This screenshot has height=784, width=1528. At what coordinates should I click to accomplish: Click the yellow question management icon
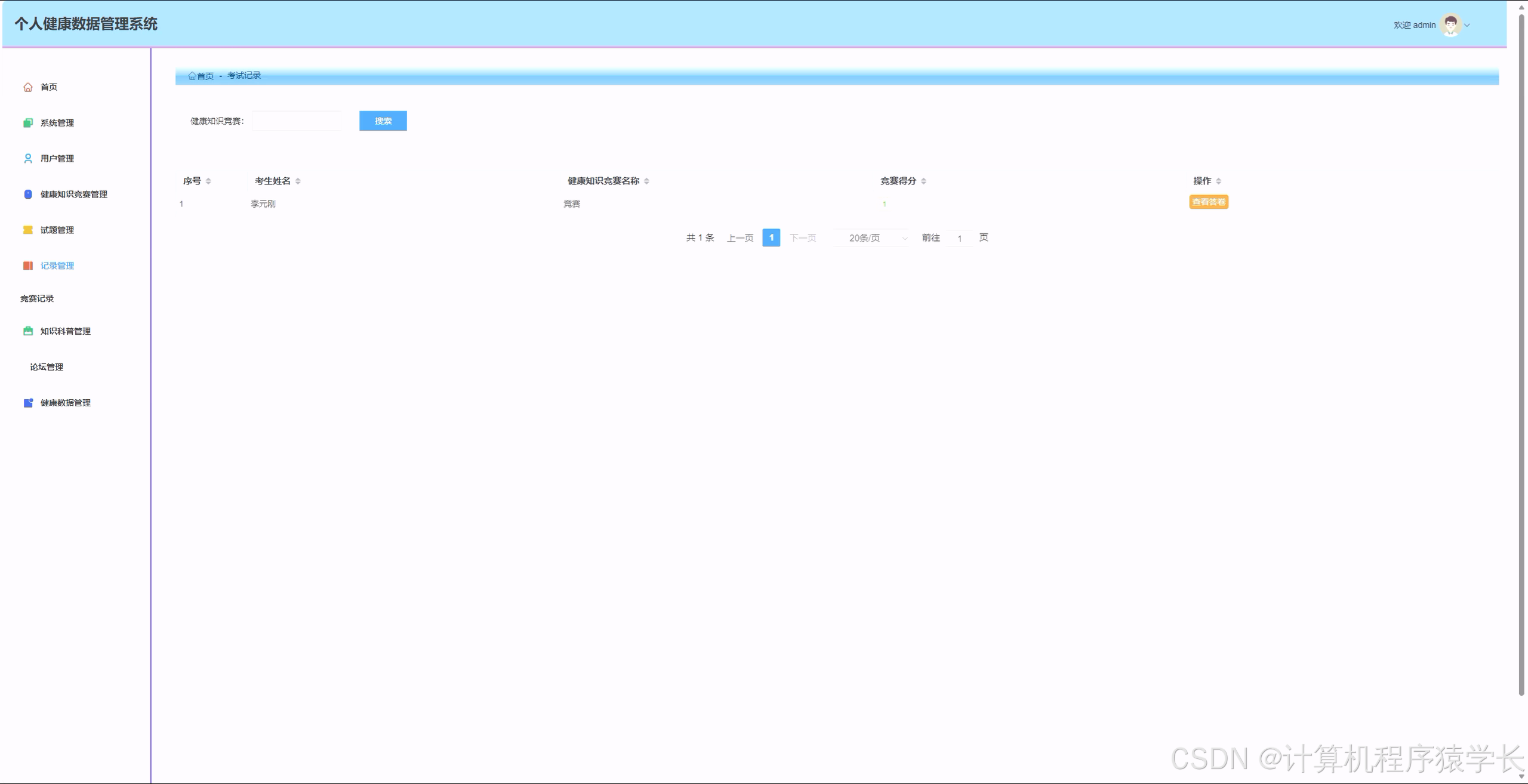coord(28,230)
